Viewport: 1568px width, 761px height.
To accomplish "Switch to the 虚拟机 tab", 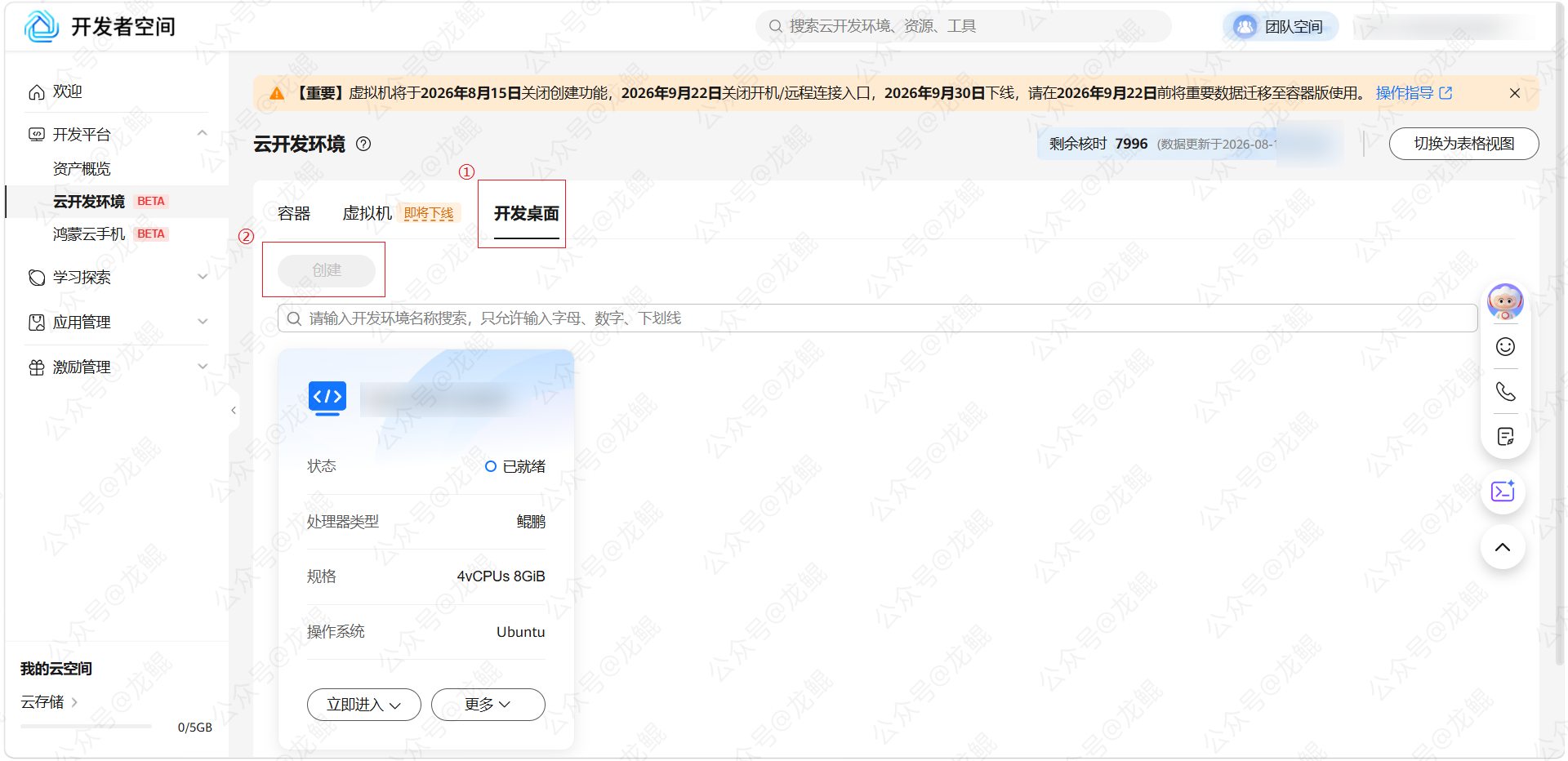I will [367, 213].
